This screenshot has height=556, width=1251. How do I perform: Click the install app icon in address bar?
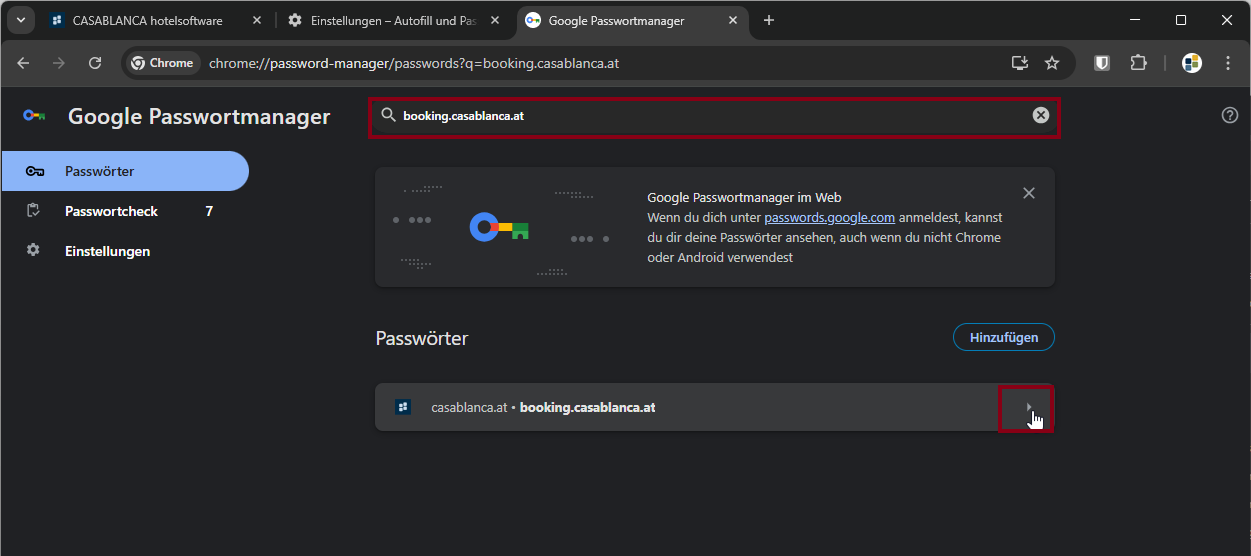click(x=1019, y=63)
